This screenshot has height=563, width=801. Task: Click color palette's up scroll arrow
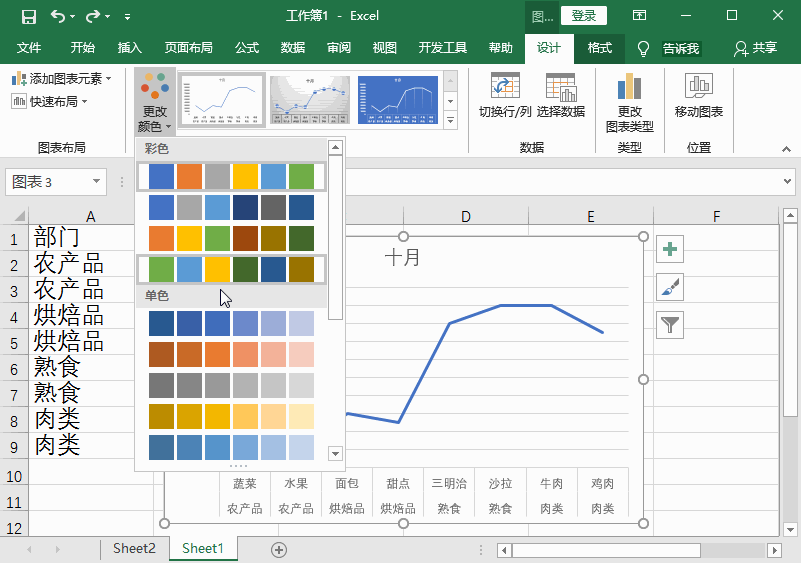tap(335, 148)
